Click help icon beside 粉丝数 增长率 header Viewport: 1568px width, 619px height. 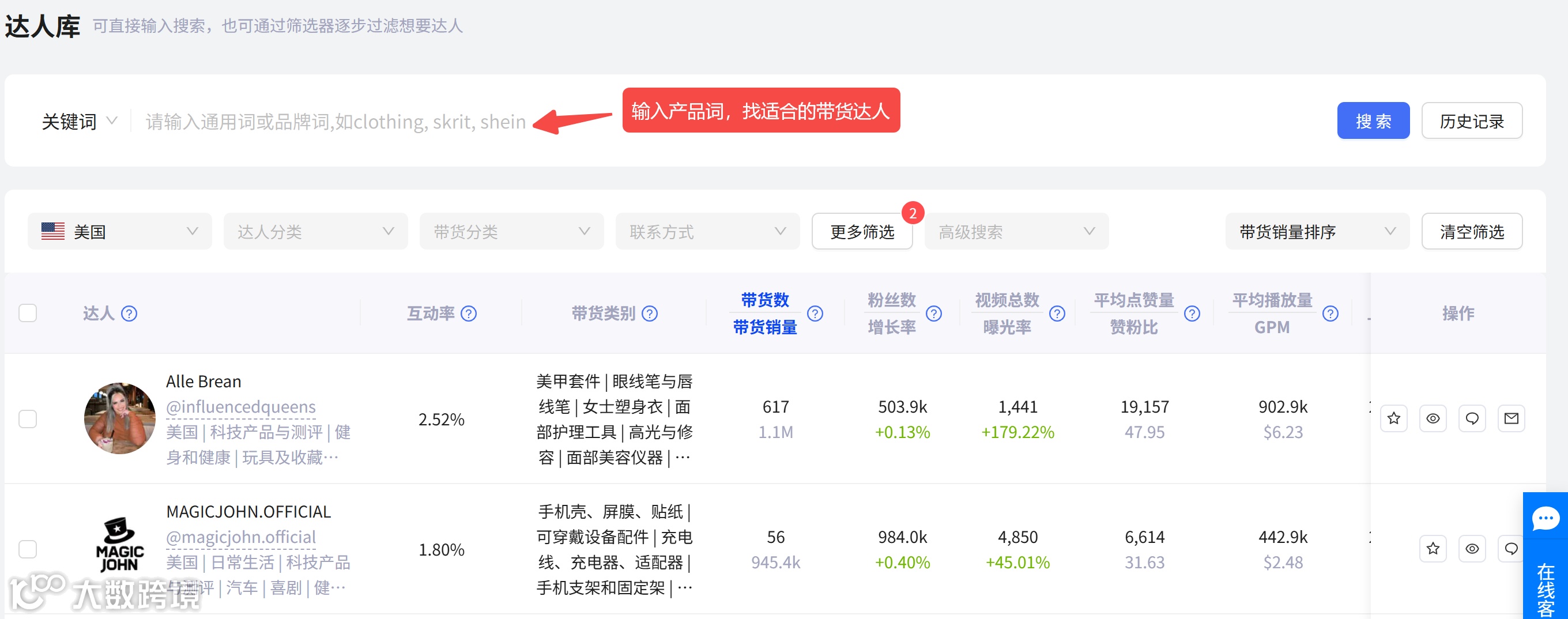click(x=934, y=314)
